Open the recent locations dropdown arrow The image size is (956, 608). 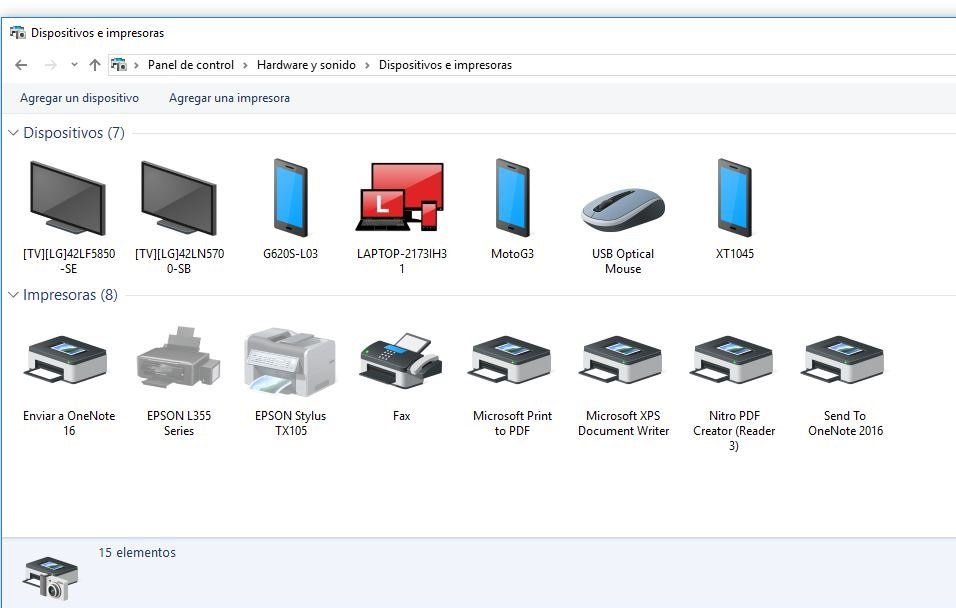click(x=74, y=64)
